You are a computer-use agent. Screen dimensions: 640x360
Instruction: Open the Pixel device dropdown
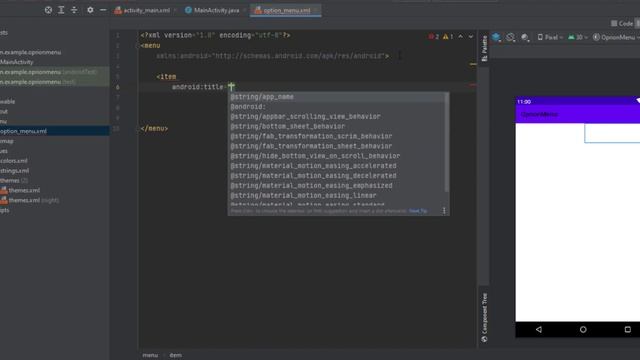click(x=550, y=38)
